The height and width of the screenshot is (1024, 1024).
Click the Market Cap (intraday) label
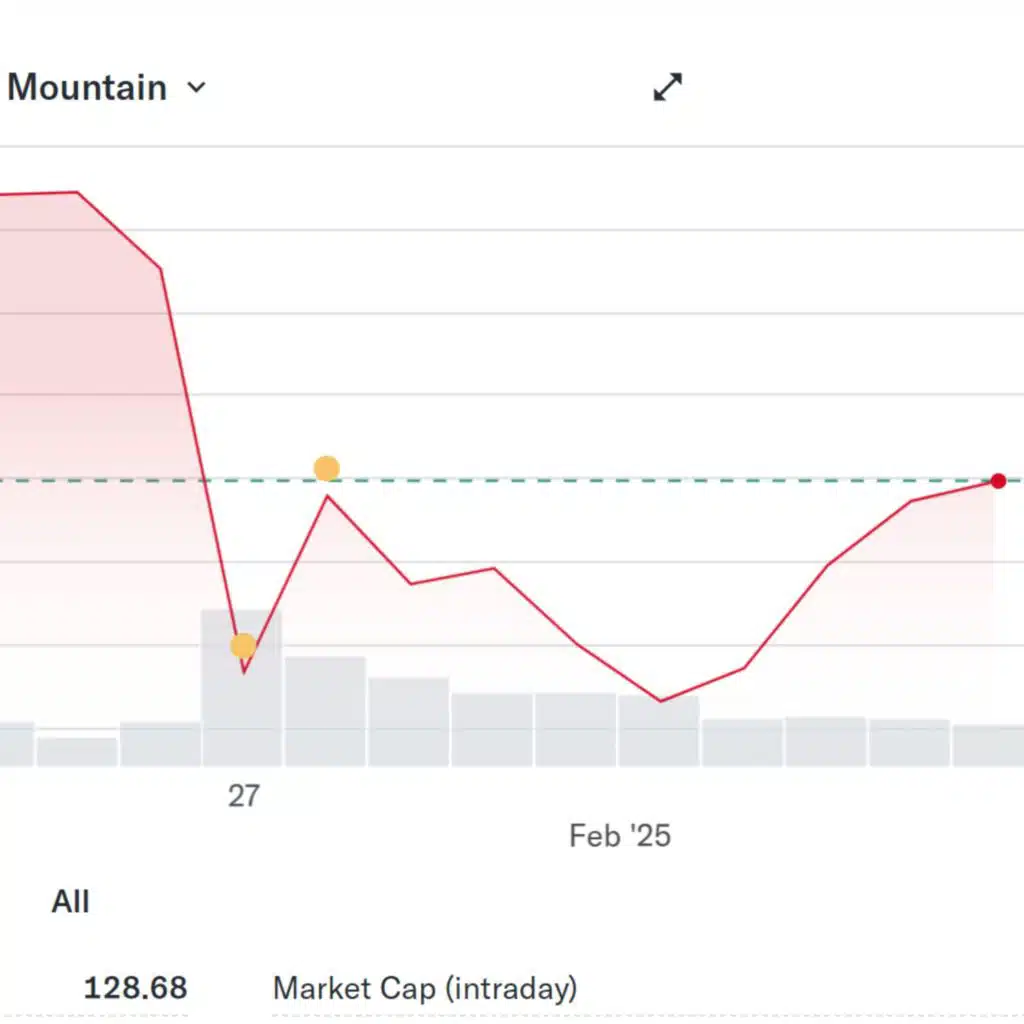(425, 988)
